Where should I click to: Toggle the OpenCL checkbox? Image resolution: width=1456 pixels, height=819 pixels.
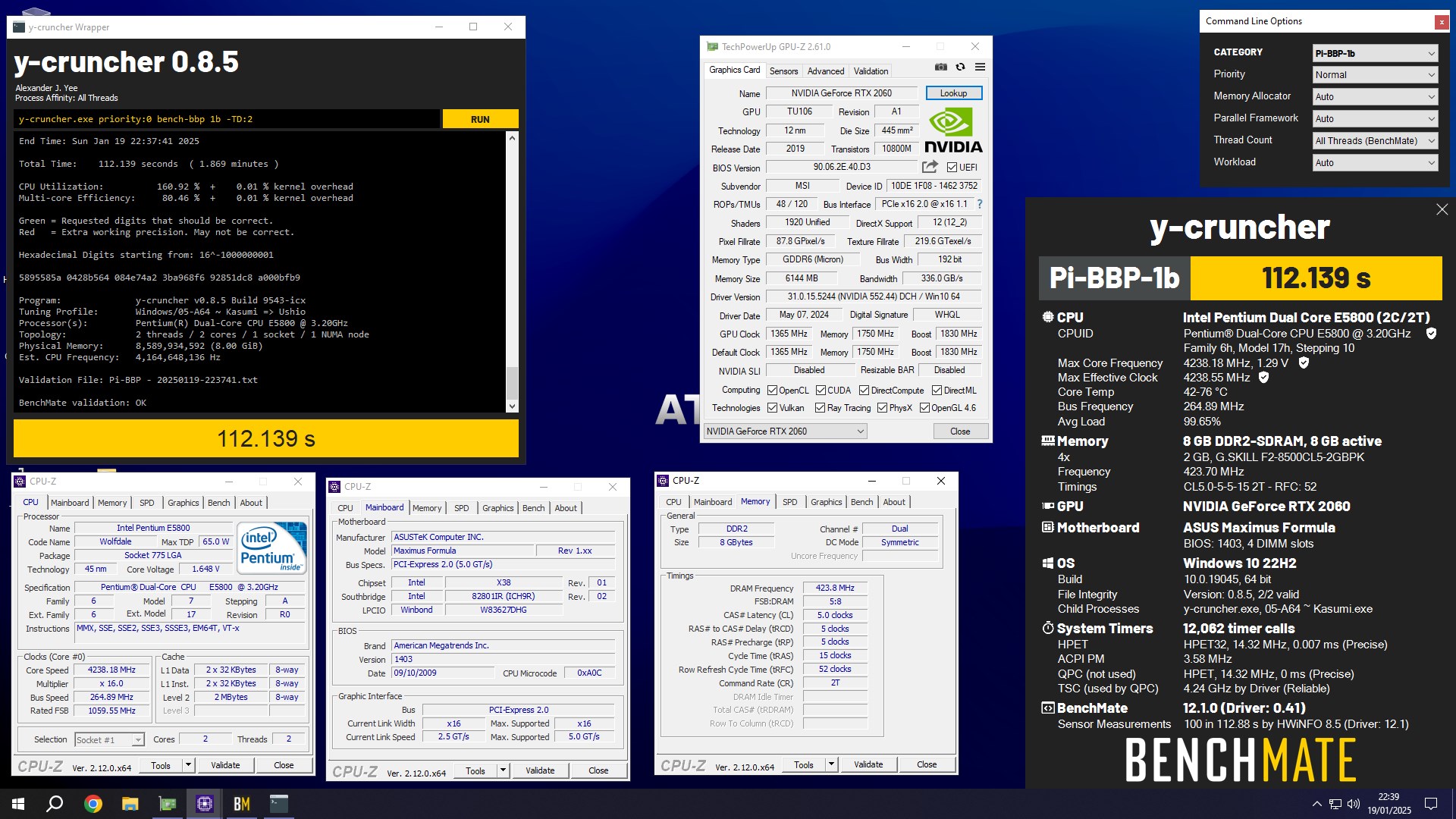[x=772, y=391]
